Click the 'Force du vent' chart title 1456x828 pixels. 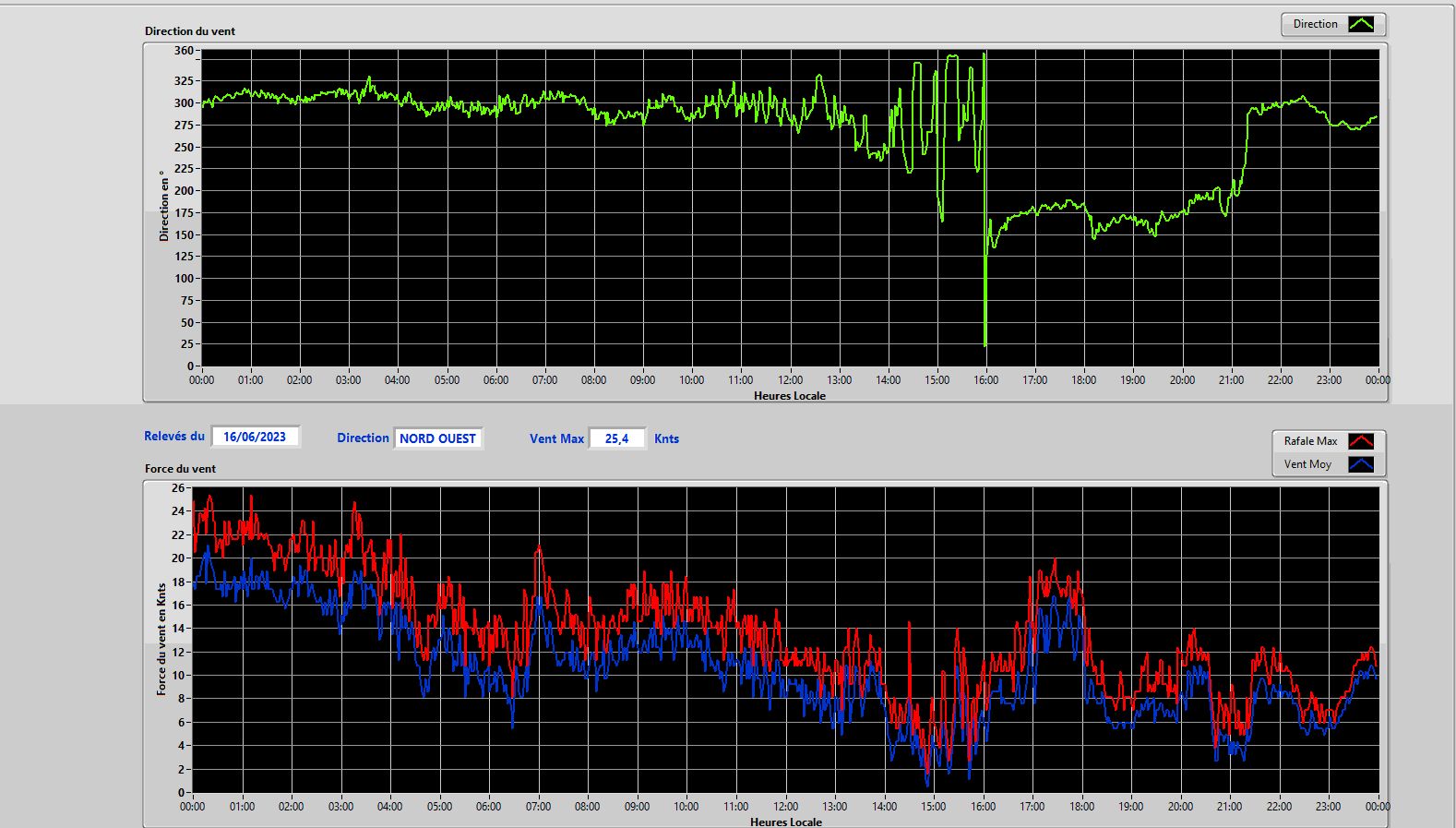pos(180,469)
